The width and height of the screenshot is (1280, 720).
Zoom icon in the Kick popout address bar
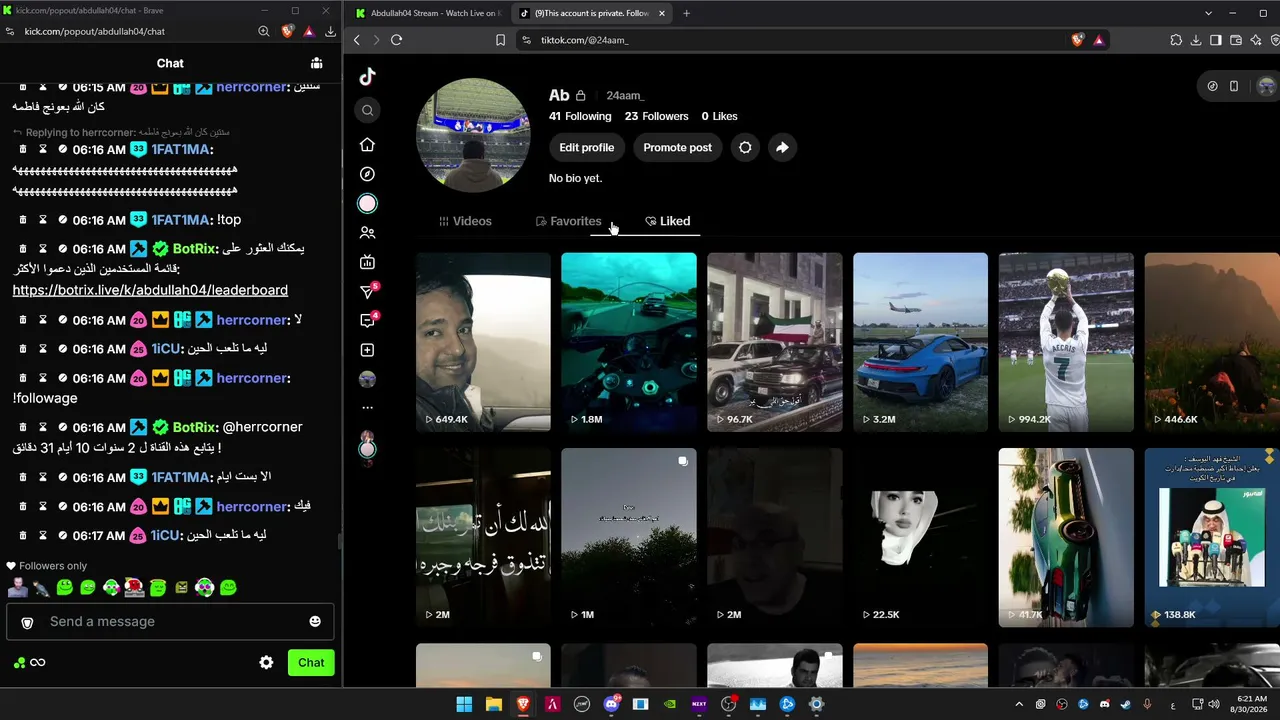click(264, 31)
